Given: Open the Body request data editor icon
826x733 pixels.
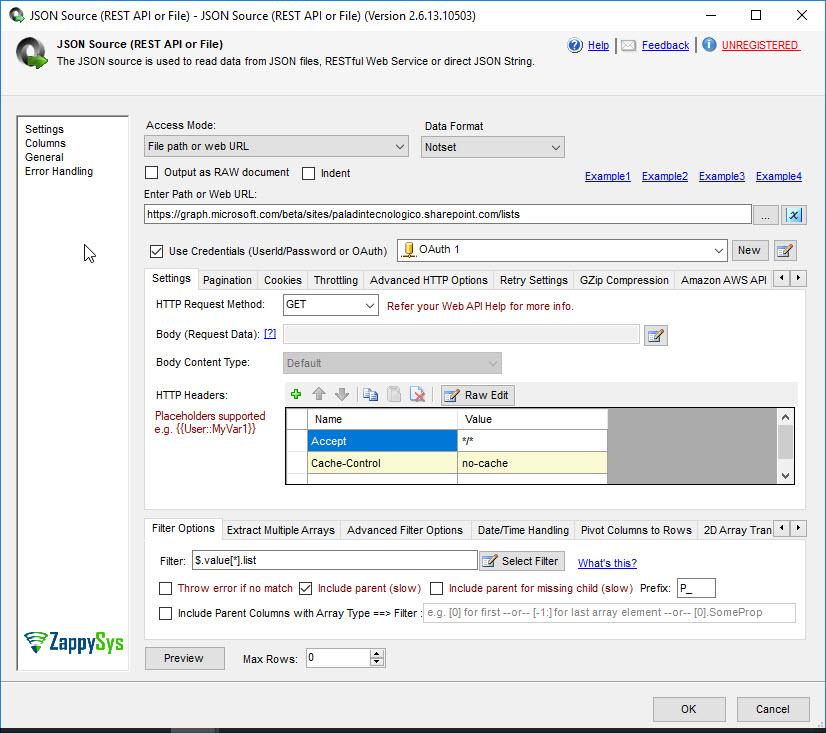Looking at the screenshot, I should [x=656, y=336].
